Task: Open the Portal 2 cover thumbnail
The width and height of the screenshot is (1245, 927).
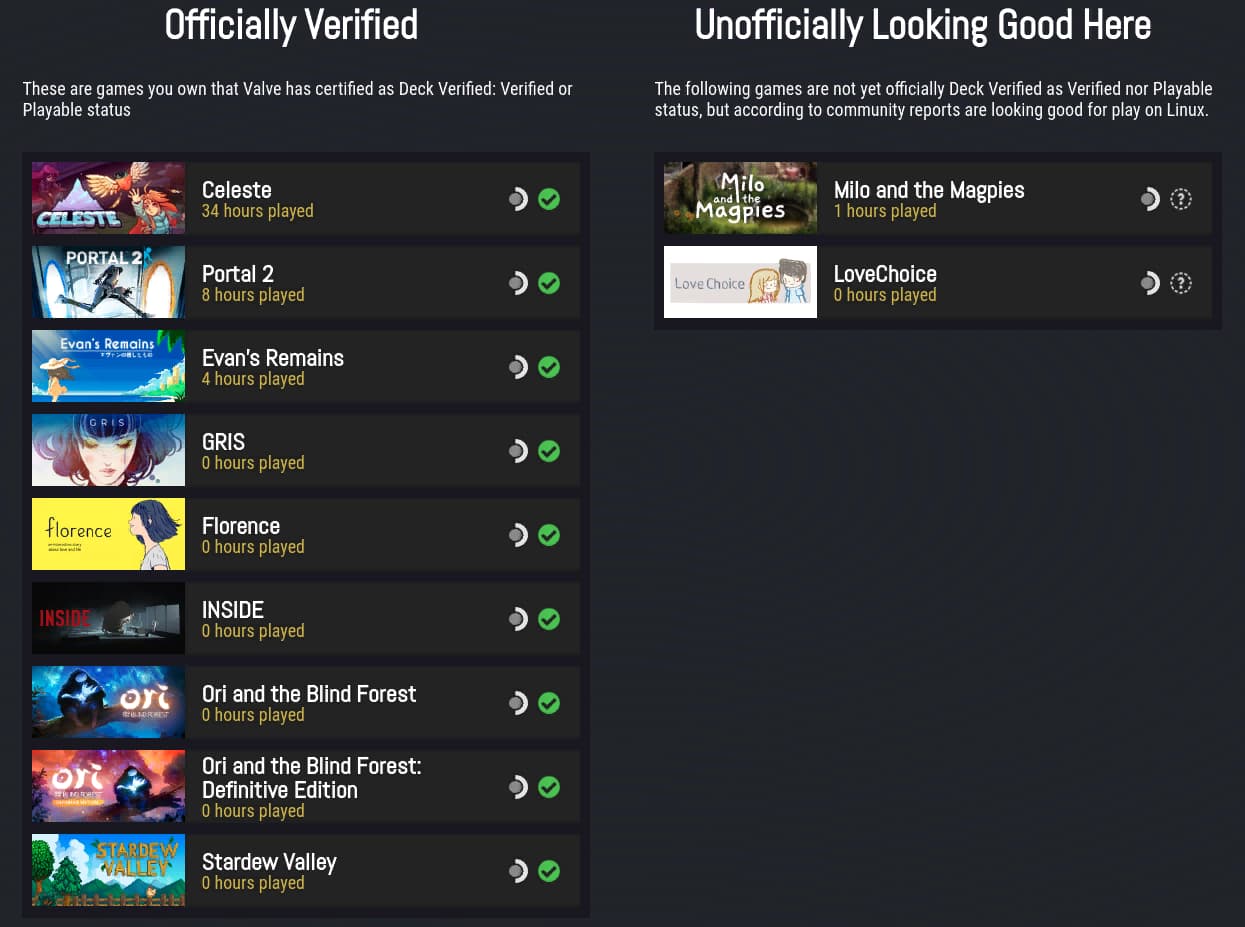Action: click(x=108, y=282)
